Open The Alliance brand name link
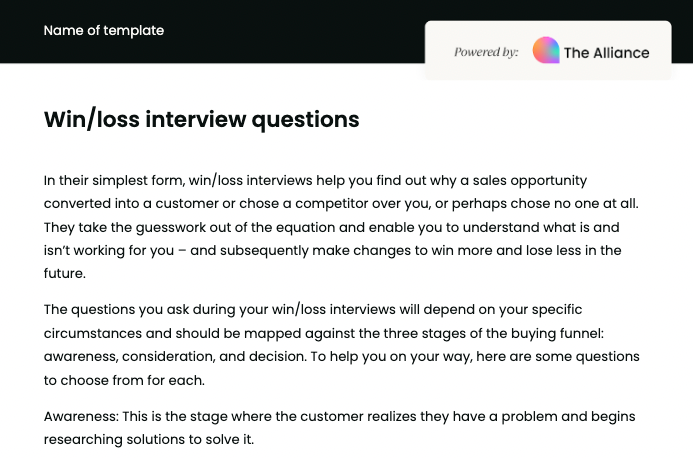Image resolution: width=693 pixels, height=458 pixels. coord(606,52)
